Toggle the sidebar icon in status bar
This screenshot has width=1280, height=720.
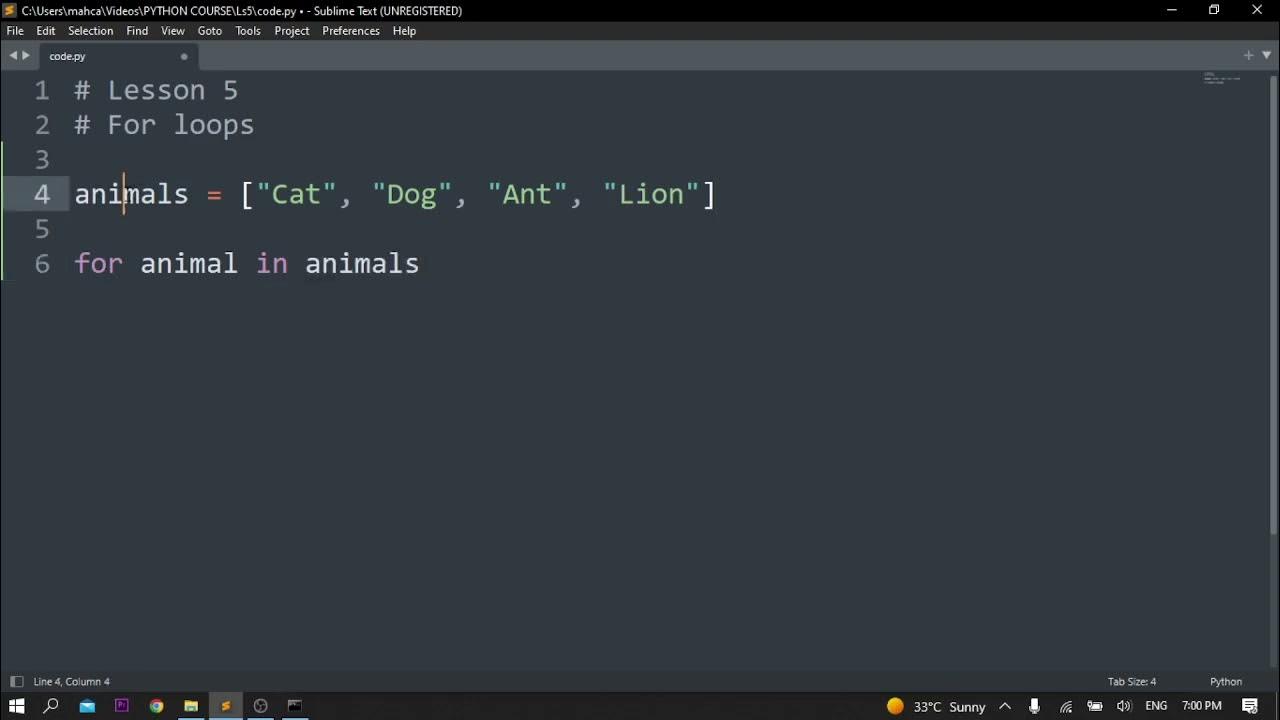[16, 682]
